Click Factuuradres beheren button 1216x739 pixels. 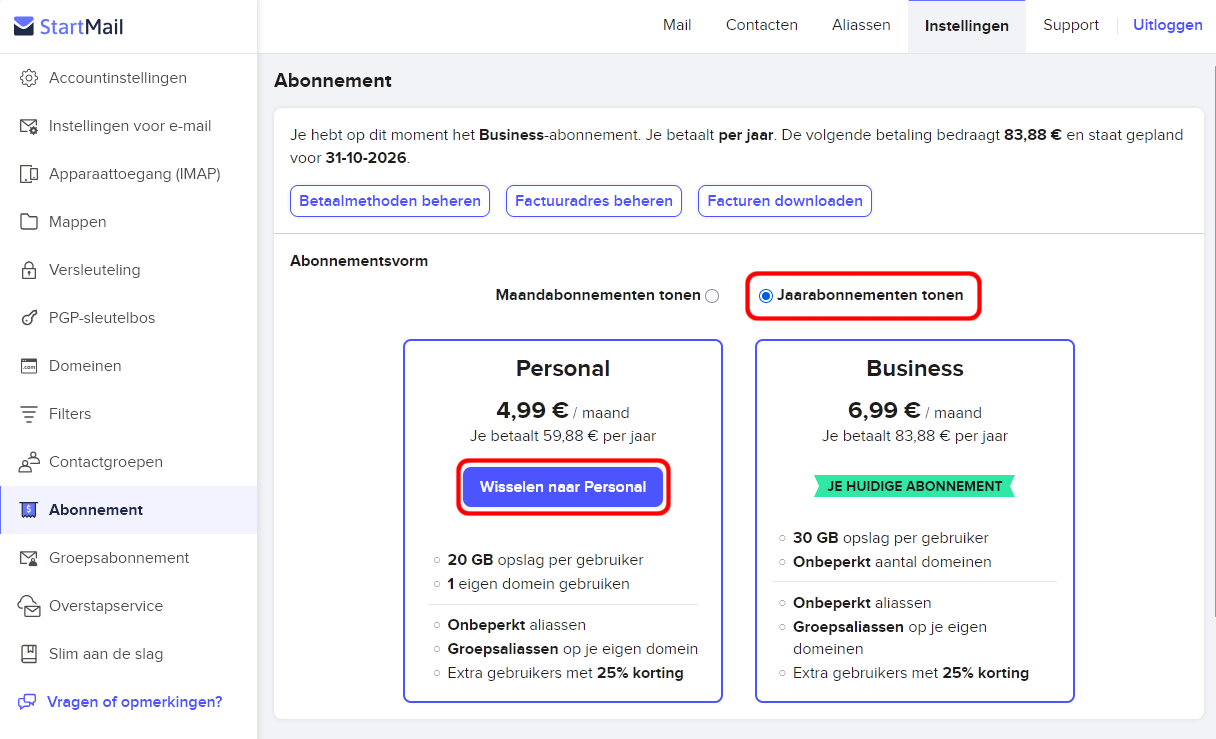pyautogui.click(x=594, y=201)
